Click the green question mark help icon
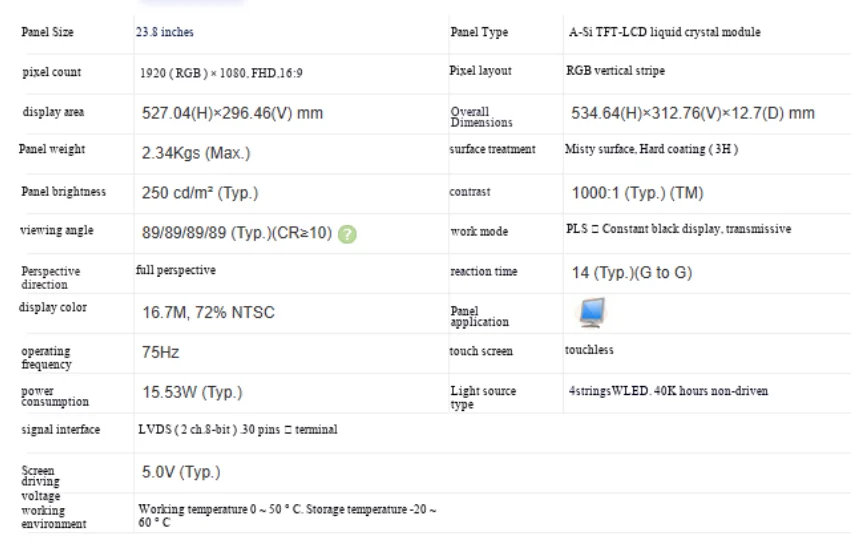This screenshot has height=544, width=851. click(x=347, y=234)
